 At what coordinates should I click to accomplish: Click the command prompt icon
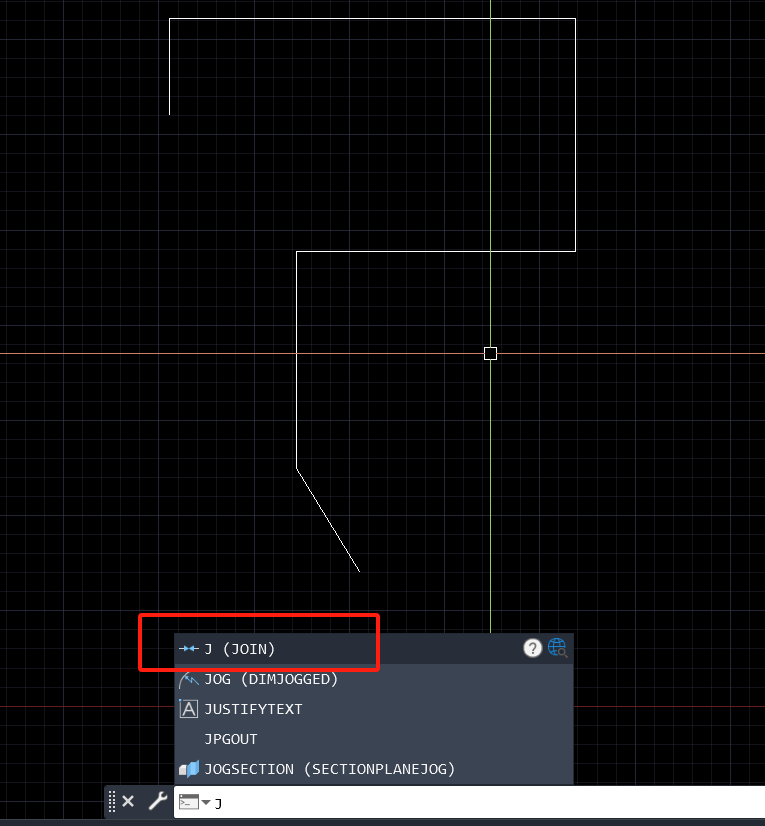[x=188, y=801]
